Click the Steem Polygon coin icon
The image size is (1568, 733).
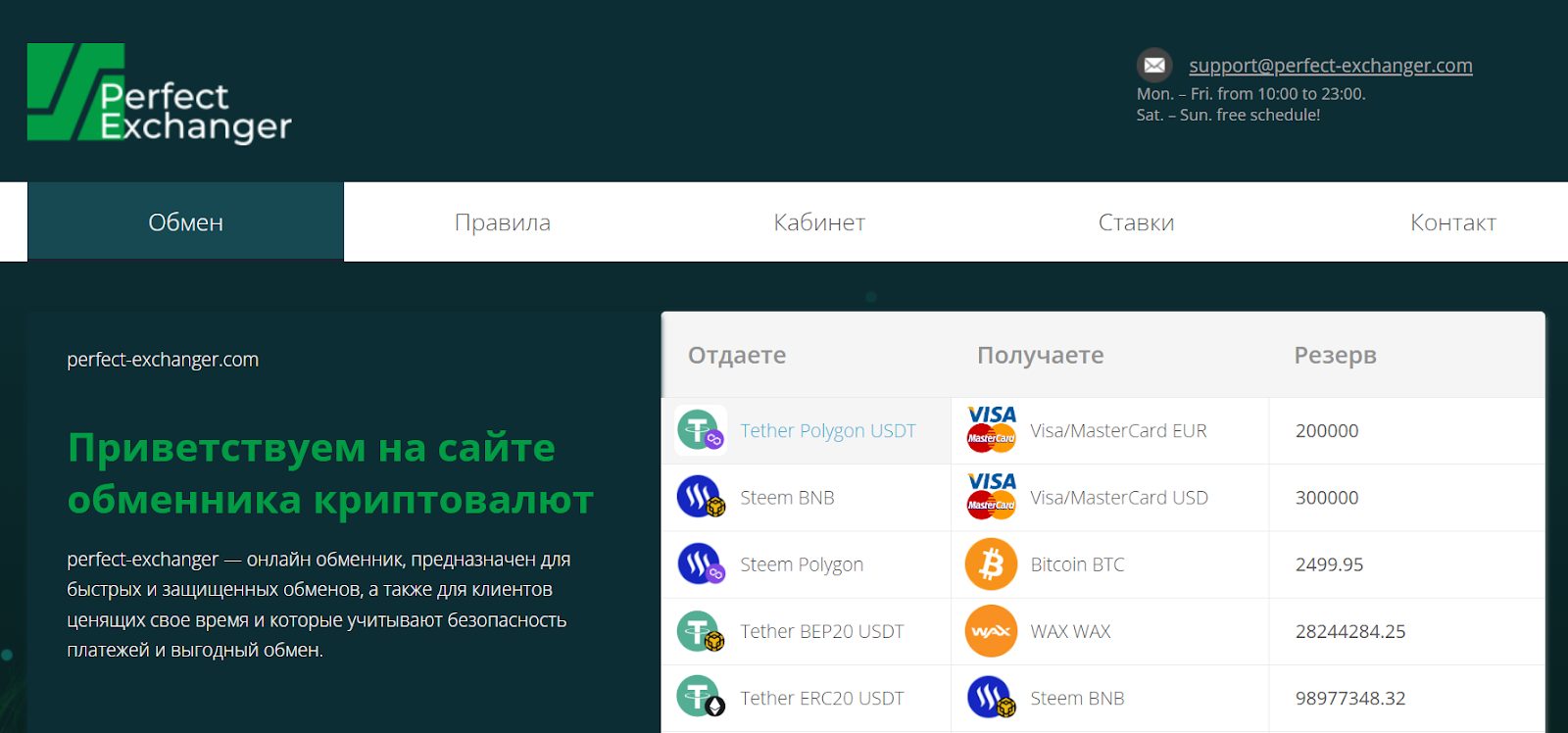700,564
